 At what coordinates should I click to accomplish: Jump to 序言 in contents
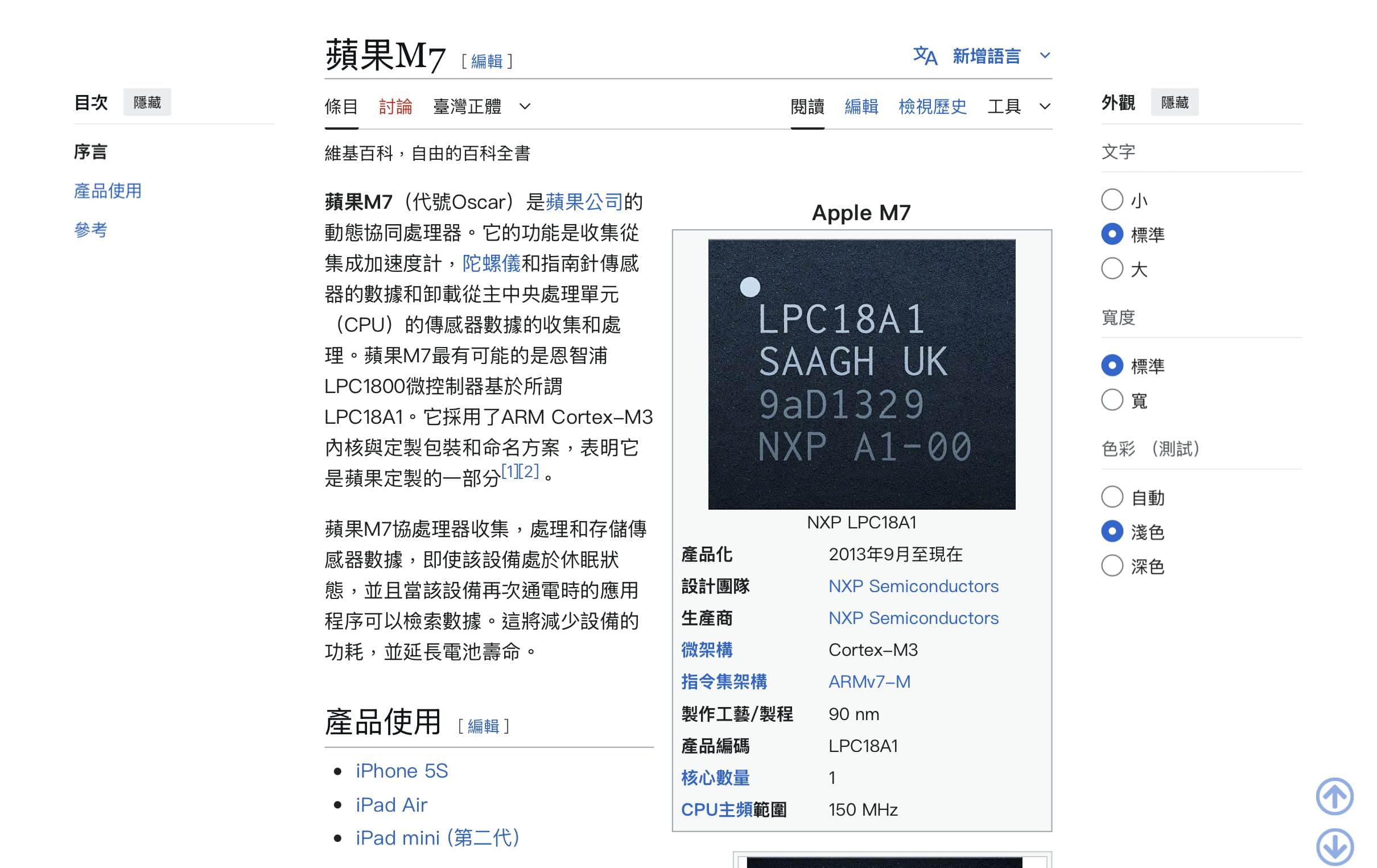click(x=90, y=152)
